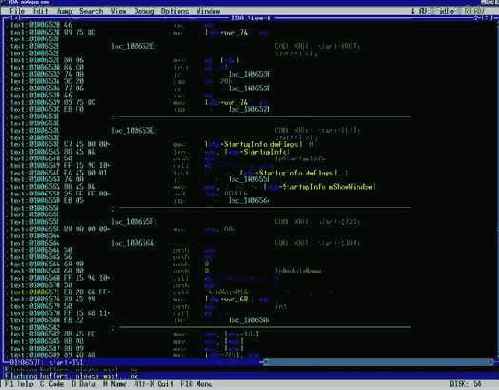This screenshot has height=390, width=499.
Task: Open the Edit menu
Action: (x=41, y=11)
